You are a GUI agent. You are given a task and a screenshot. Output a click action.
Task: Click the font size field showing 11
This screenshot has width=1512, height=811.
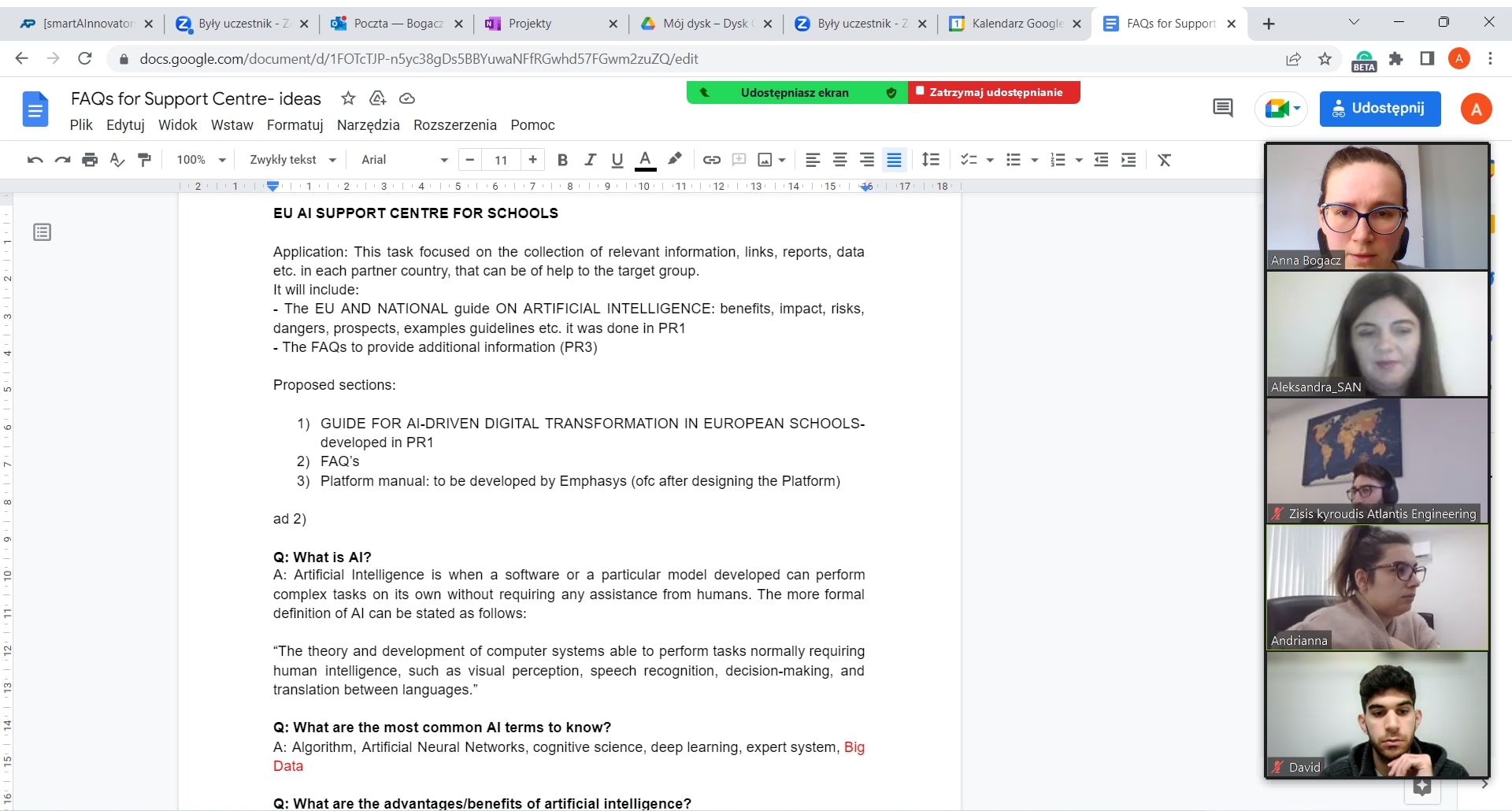coord(501,161)
